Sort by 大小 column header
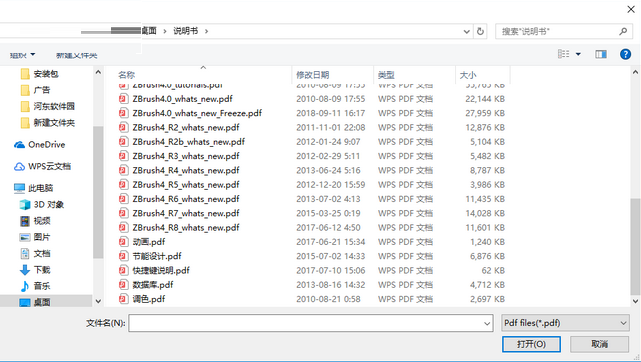The height and width of the screenshot is (362, 641). tap(468, 75)
